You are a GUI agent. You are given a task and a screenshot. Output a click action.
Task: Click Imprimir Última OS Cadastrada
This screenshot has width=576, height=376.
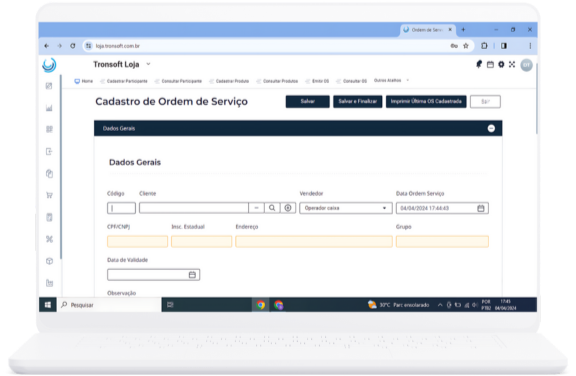tap(426, 101)
